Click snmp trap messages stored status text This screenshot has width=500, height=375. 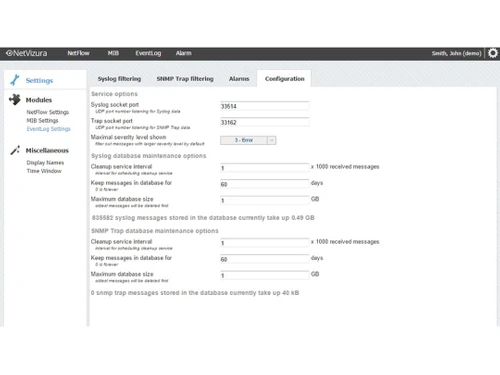pyautogui.click(x=195, y=293)
